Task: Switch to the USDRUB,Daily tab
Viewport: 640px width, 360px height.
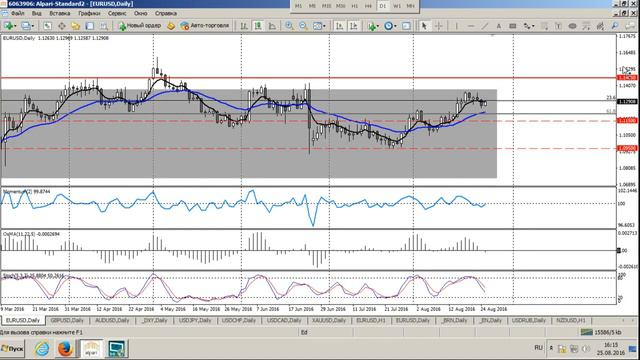Action: pos(529,320)
